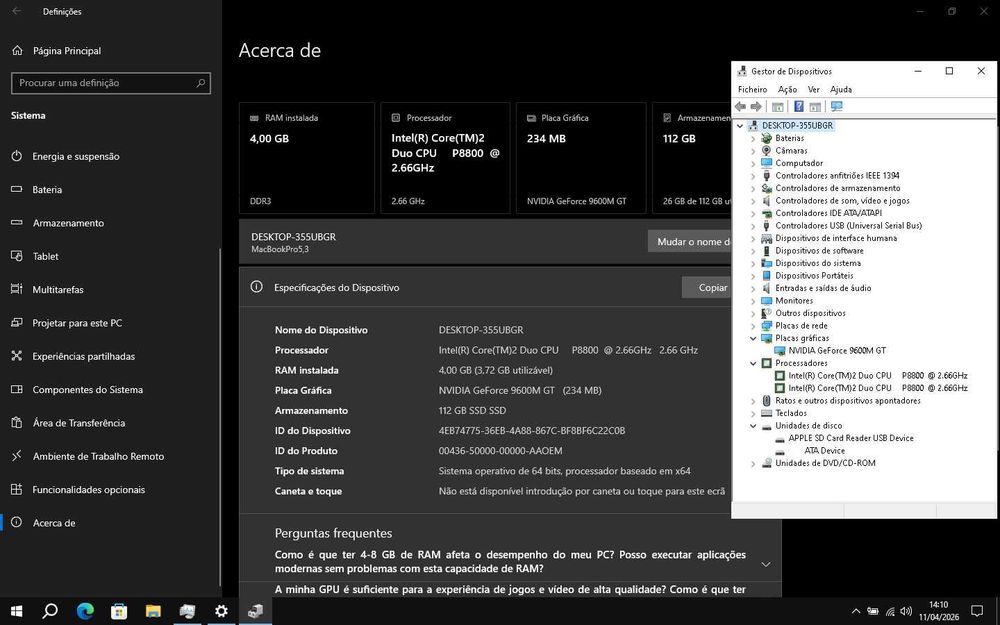Open the notification center icon
Image resolution: width=1000 pixels, height=625 pixels.
tap(976, 611)
